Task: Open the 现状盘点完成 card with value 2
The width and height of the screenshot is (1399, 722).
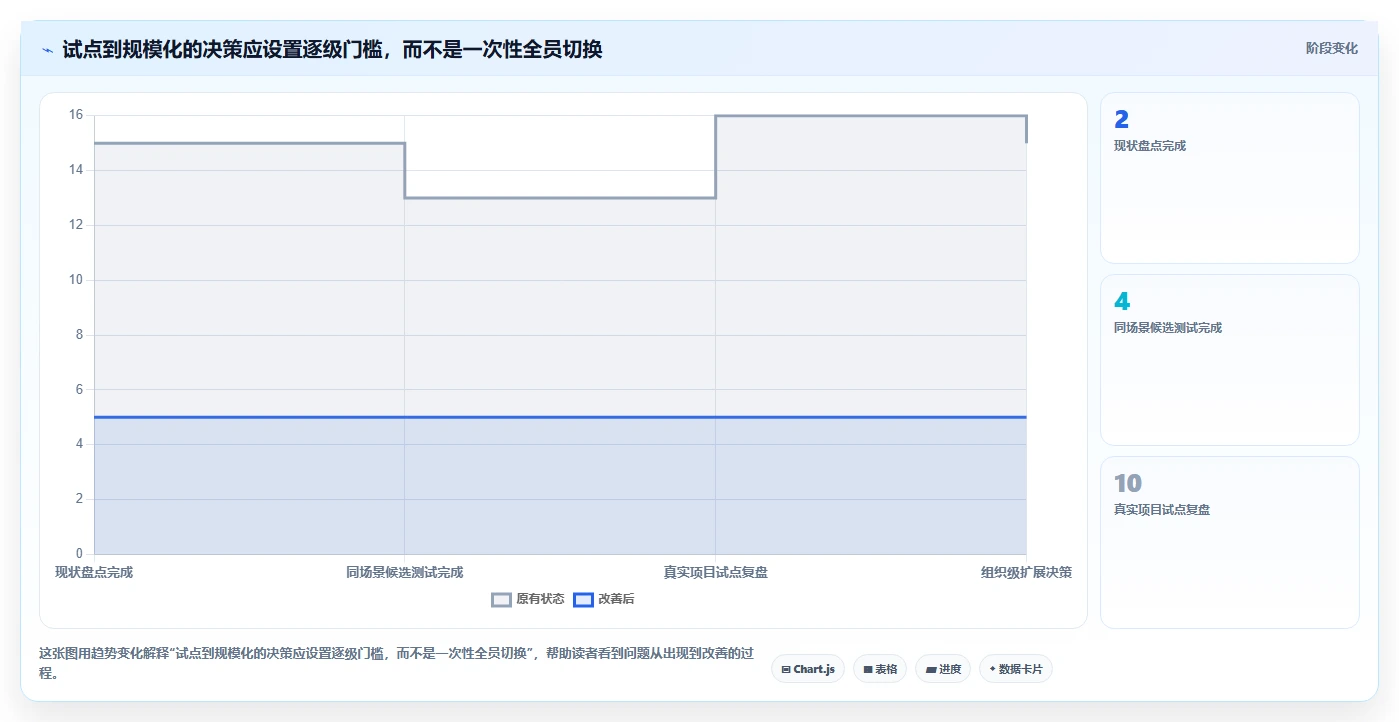Action: 1230,178
